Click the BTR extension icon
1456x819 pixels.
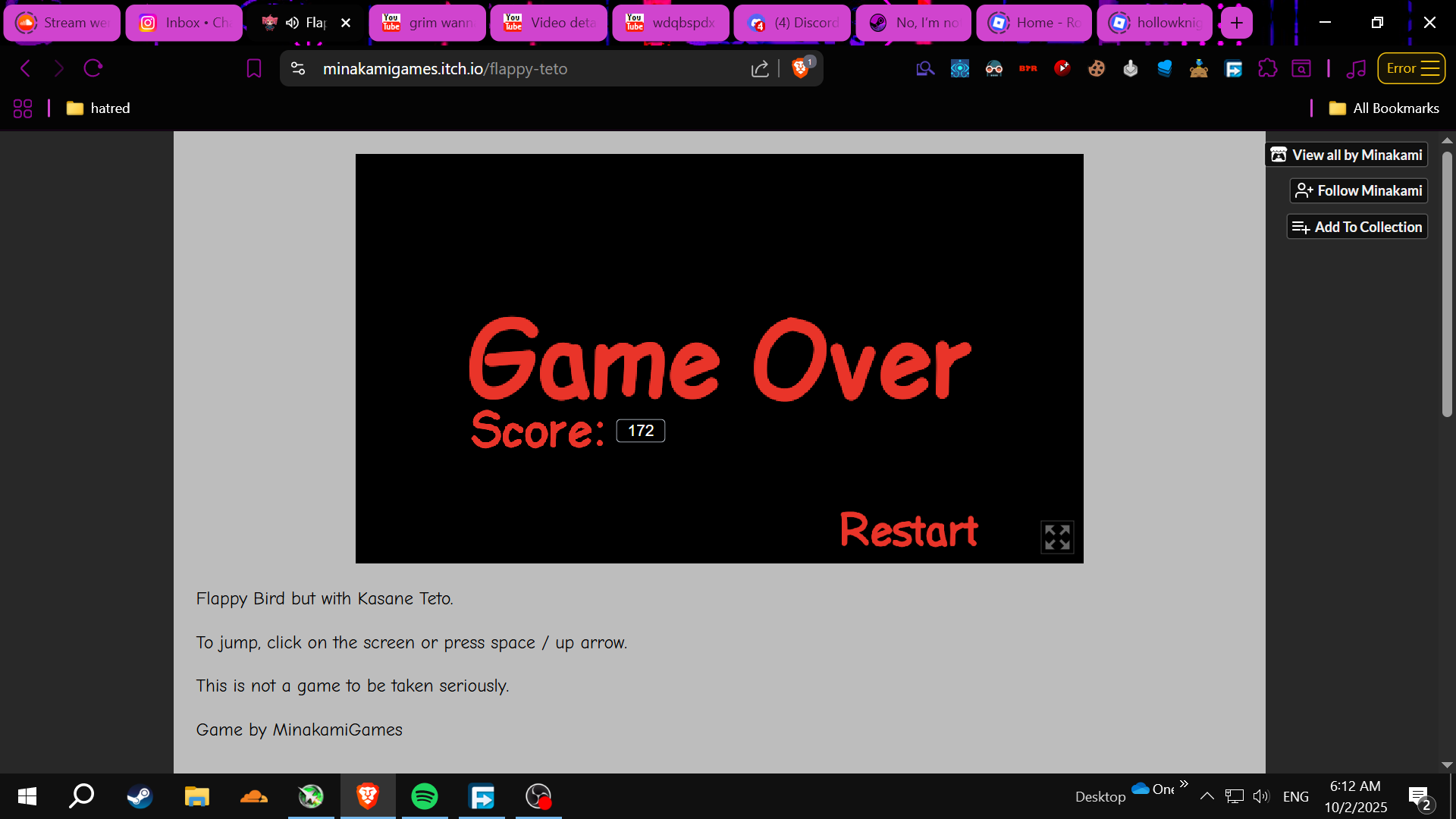[x=1028, y=69]
